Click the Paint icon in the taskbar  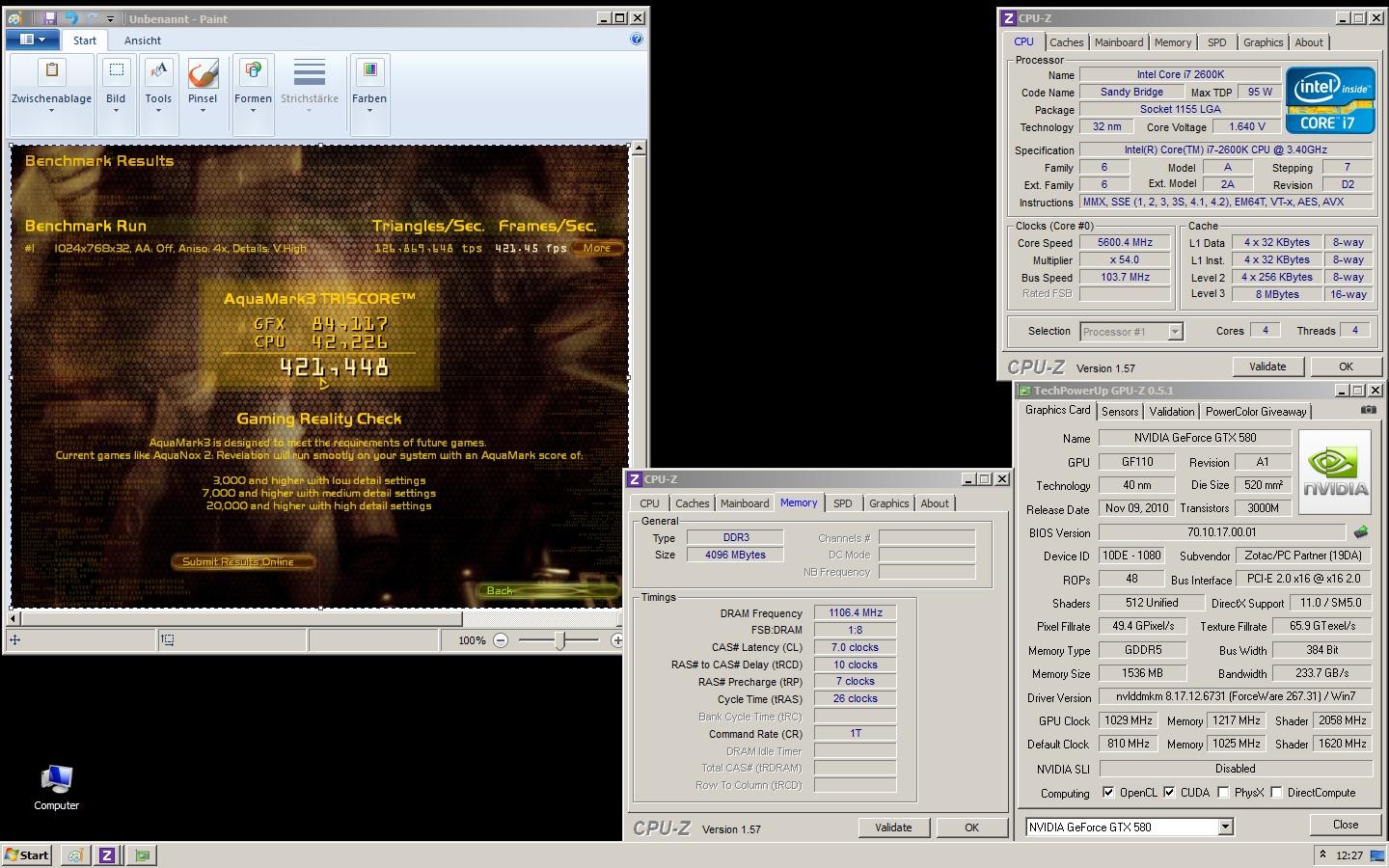(75, 855)
